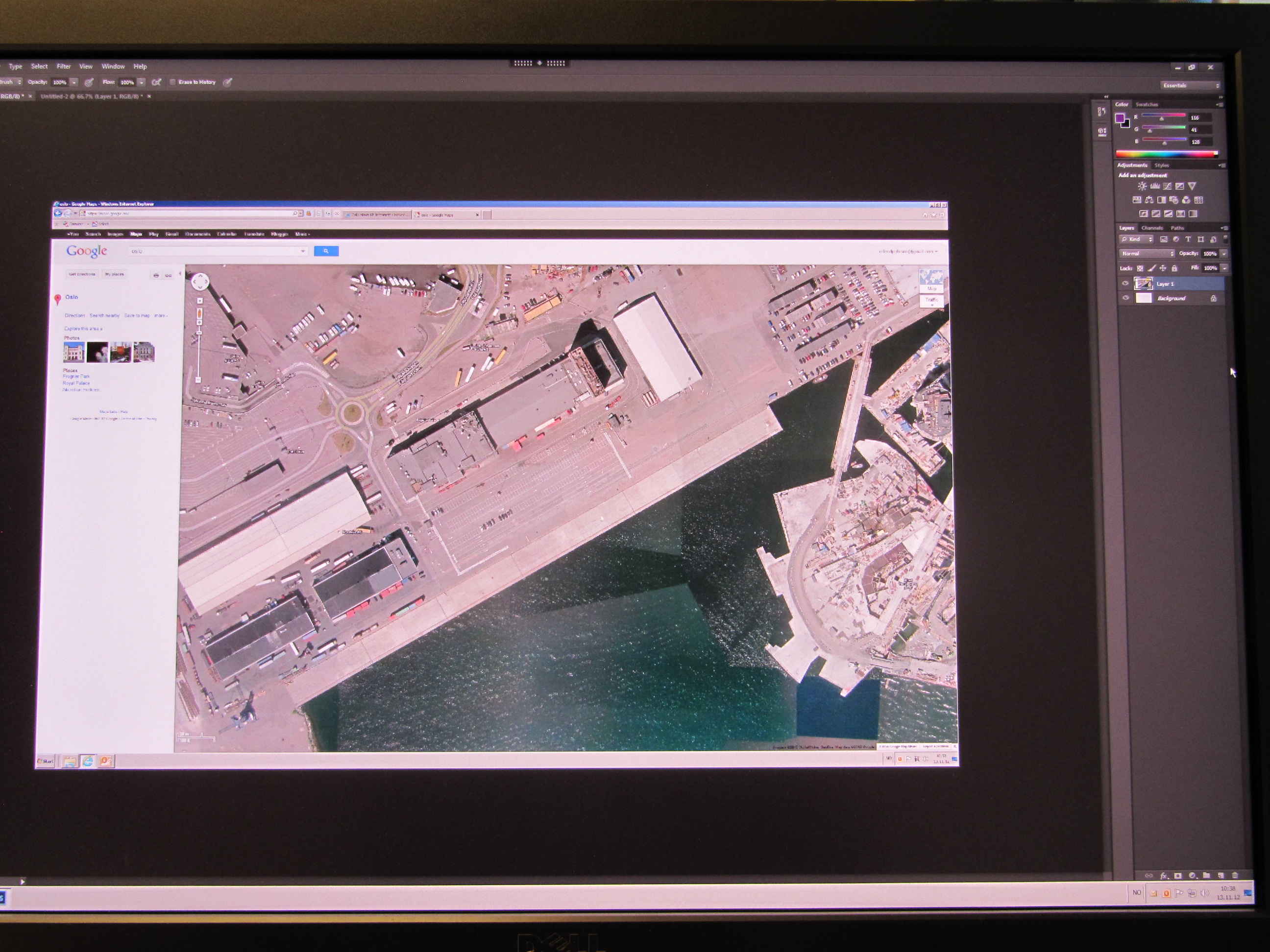Toggle visibility of Layer 1
1270x952 pixels.
(x=1125, y=284)
